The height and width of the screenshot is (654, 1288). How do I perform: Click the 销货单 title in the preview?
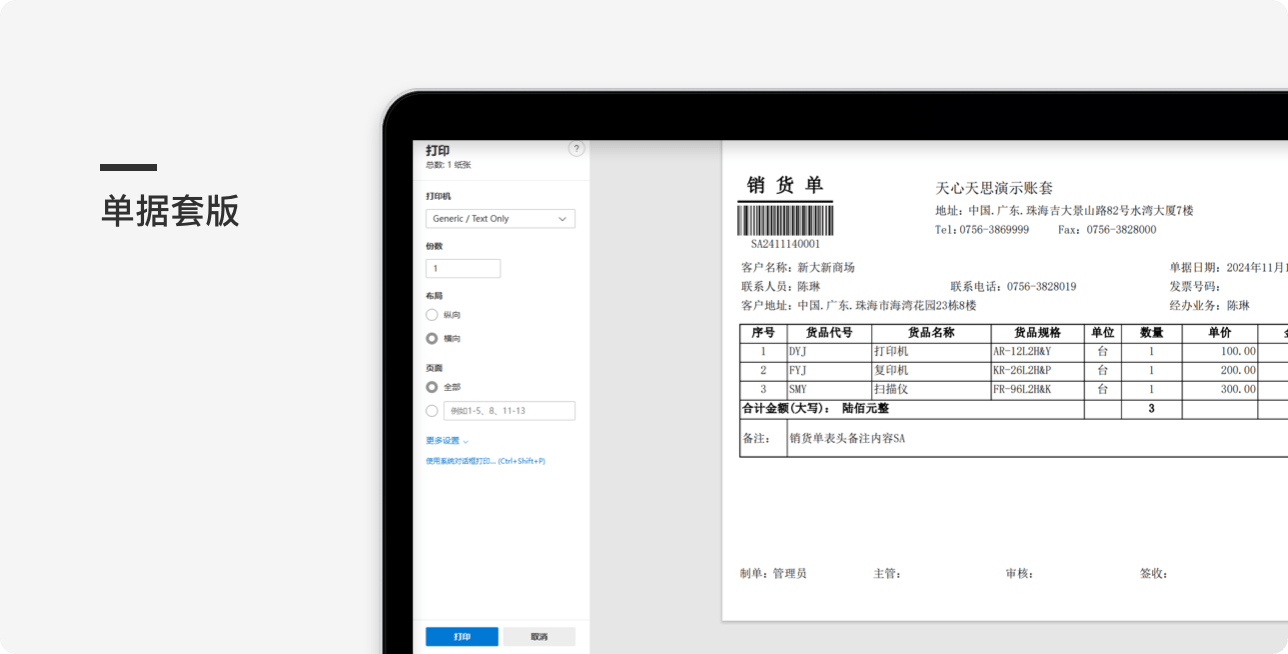[x=785, y=185]
